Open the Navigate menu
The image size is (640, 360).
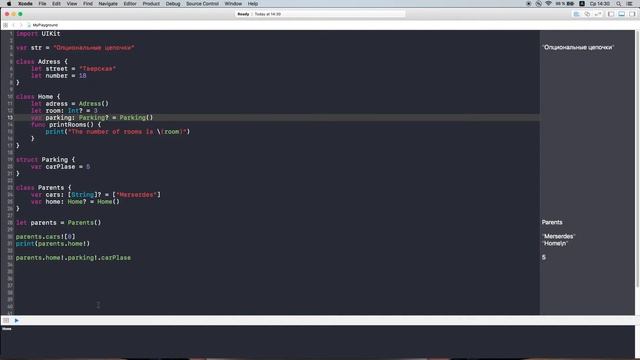[108, 4]
